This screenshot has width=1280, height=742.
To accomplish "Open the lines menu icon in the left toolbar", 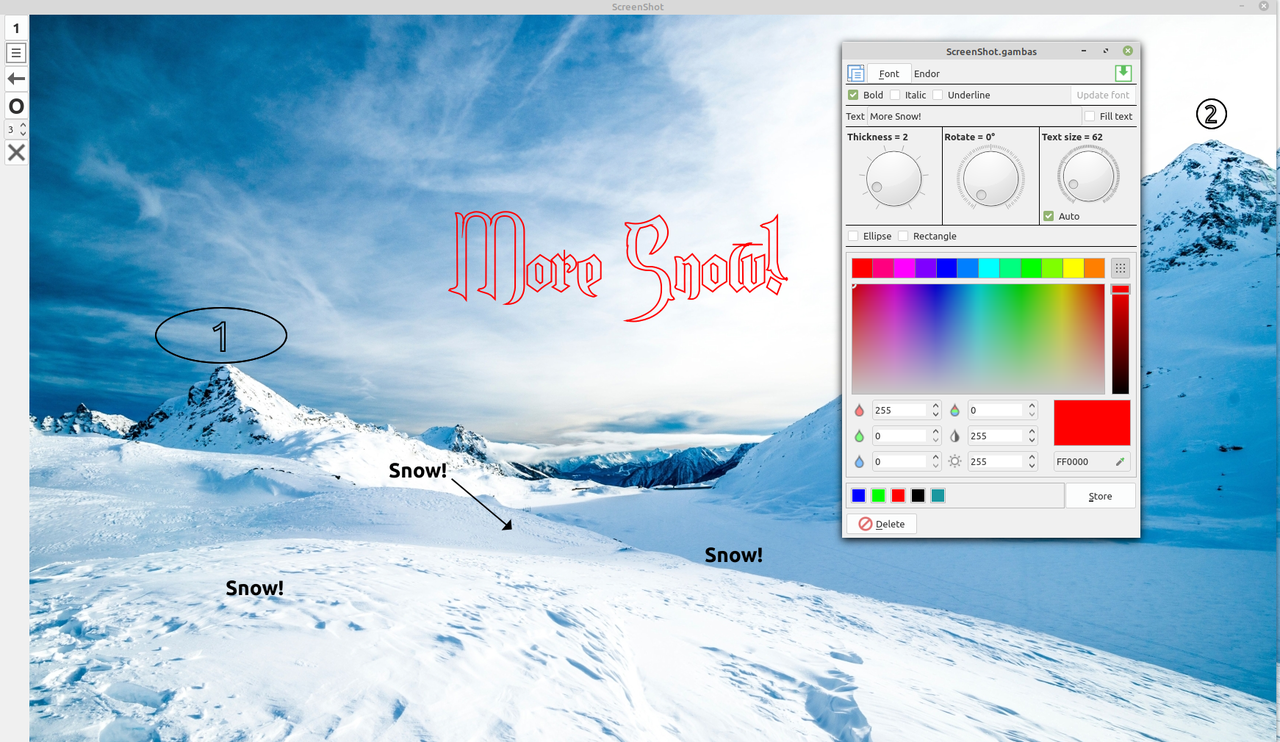I will (16, 53).
